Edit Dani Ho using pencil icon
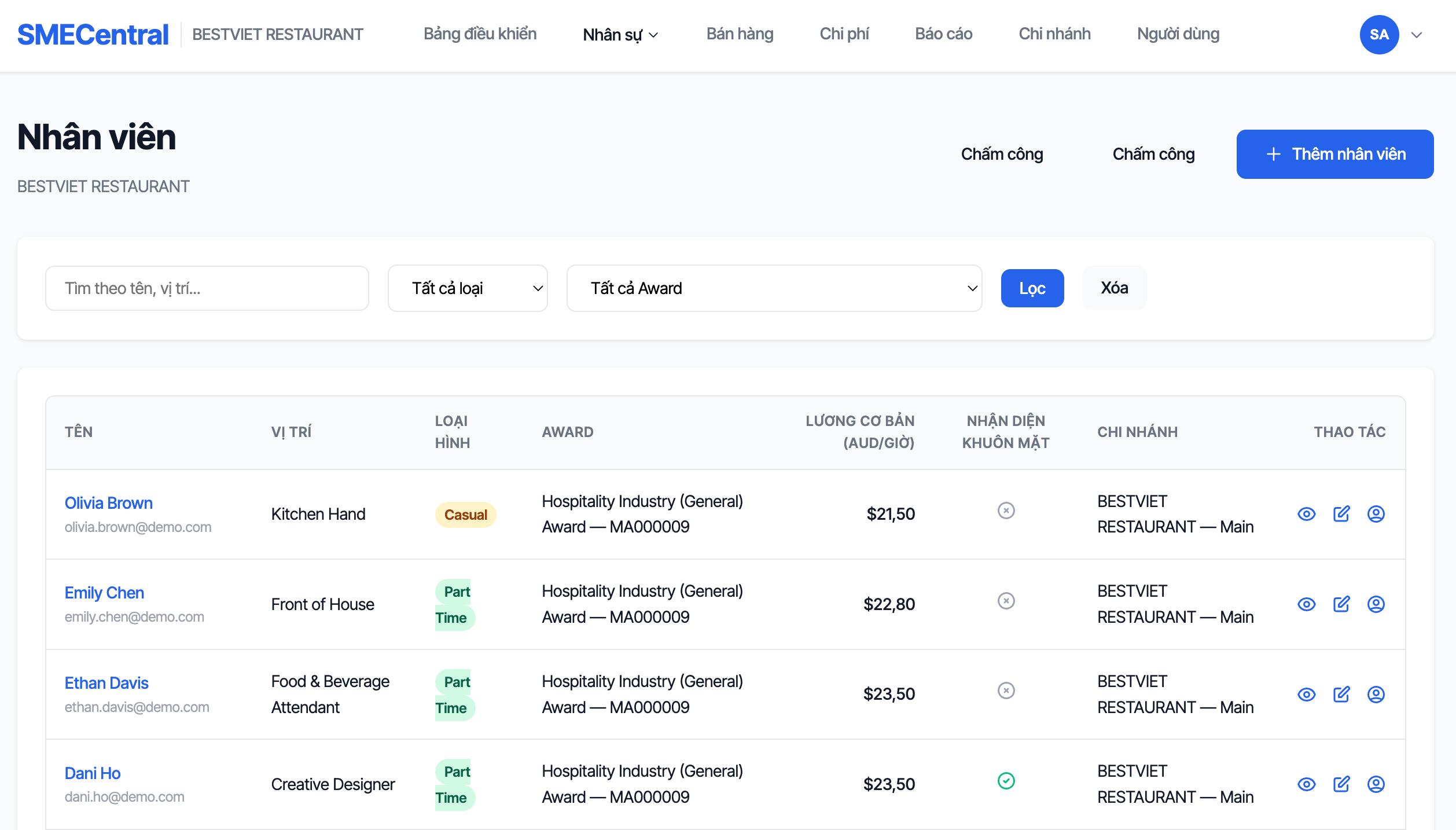1456x830 pixels. pos(1341,784)
